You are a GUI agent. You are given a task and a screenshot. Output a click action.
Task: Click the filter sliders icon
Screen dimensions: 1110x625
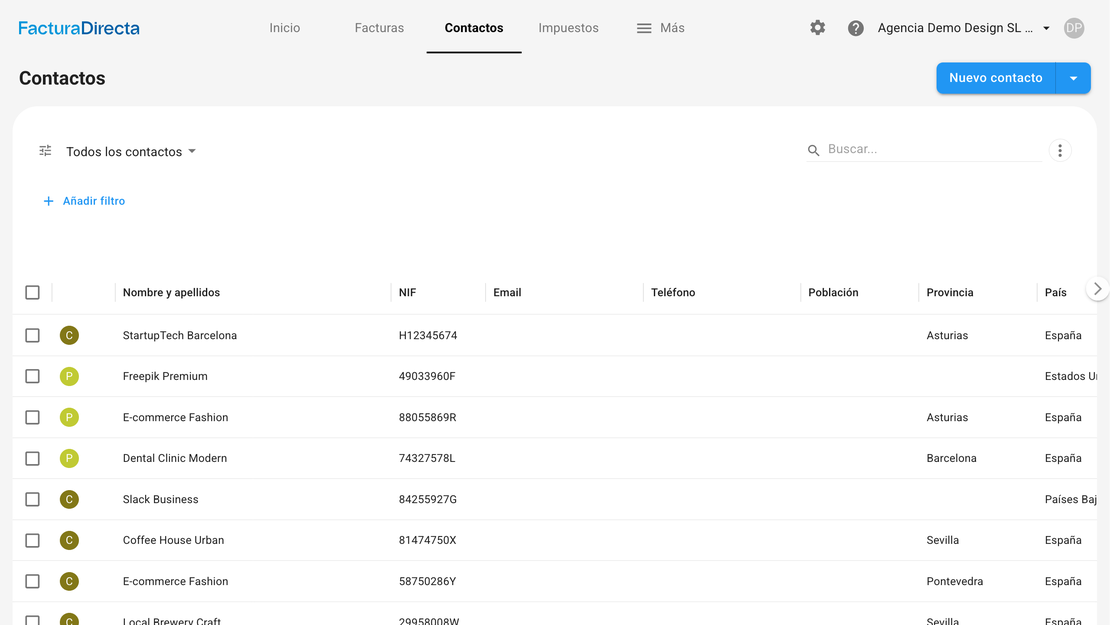[45, 151]
